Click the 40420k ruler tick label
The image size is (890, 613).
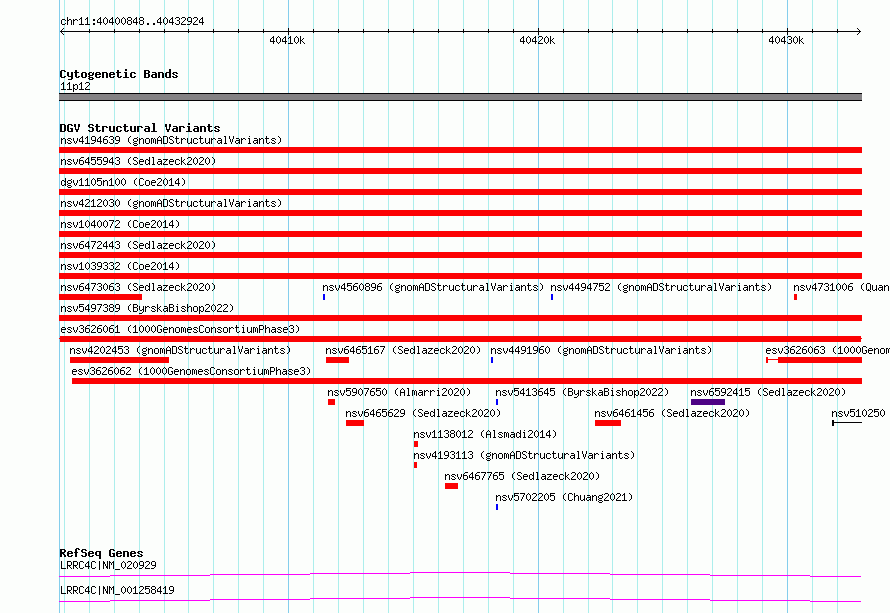[537, 40]
